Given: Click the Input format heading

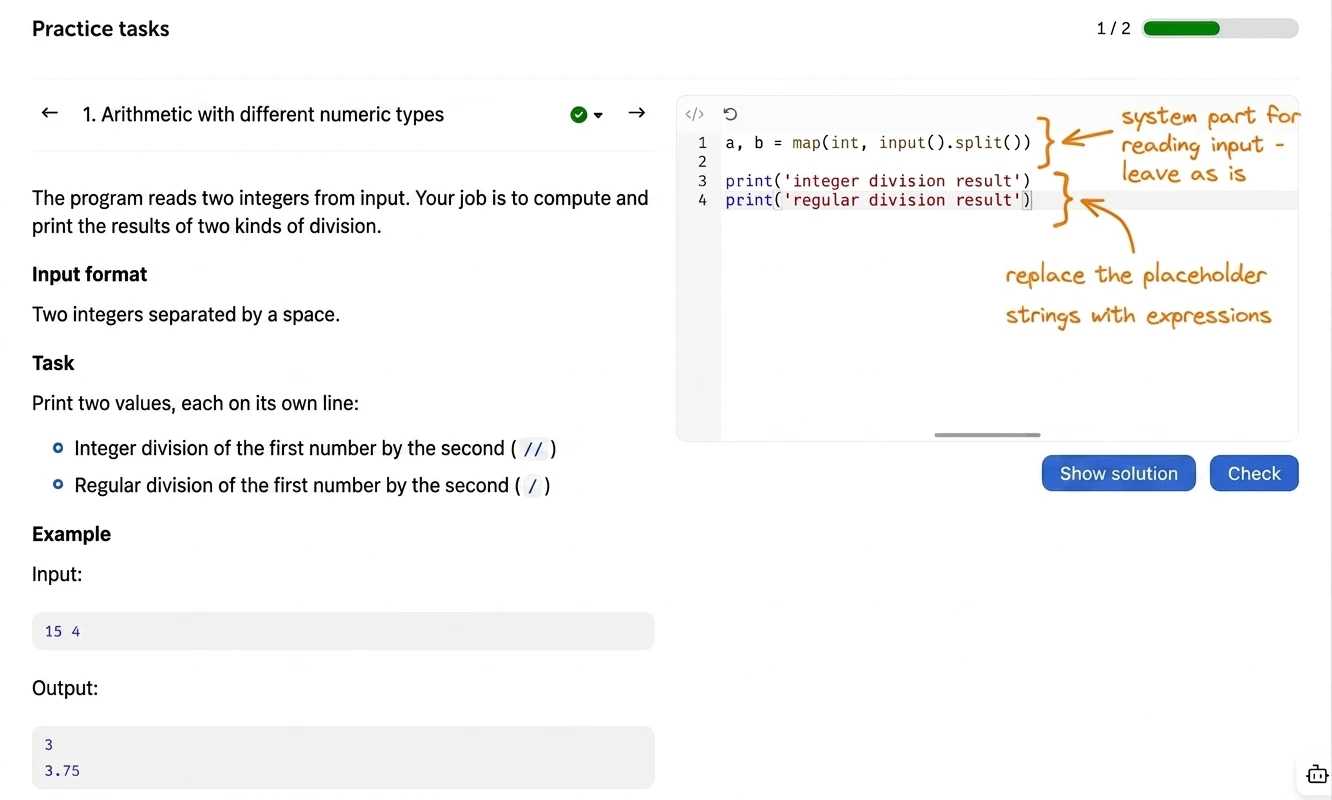Looking at the screenshot, I should pyautogui.click(x=89, y=274).
